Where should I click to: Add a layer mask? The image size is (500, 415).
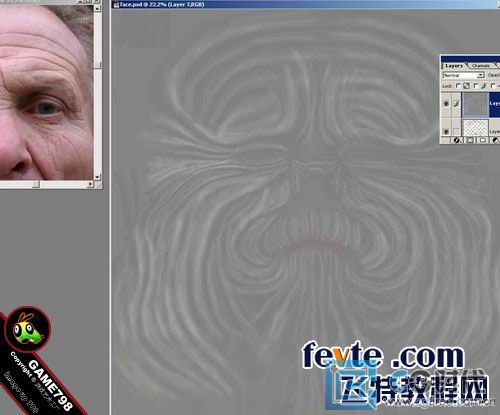click(x=470, y=140)
